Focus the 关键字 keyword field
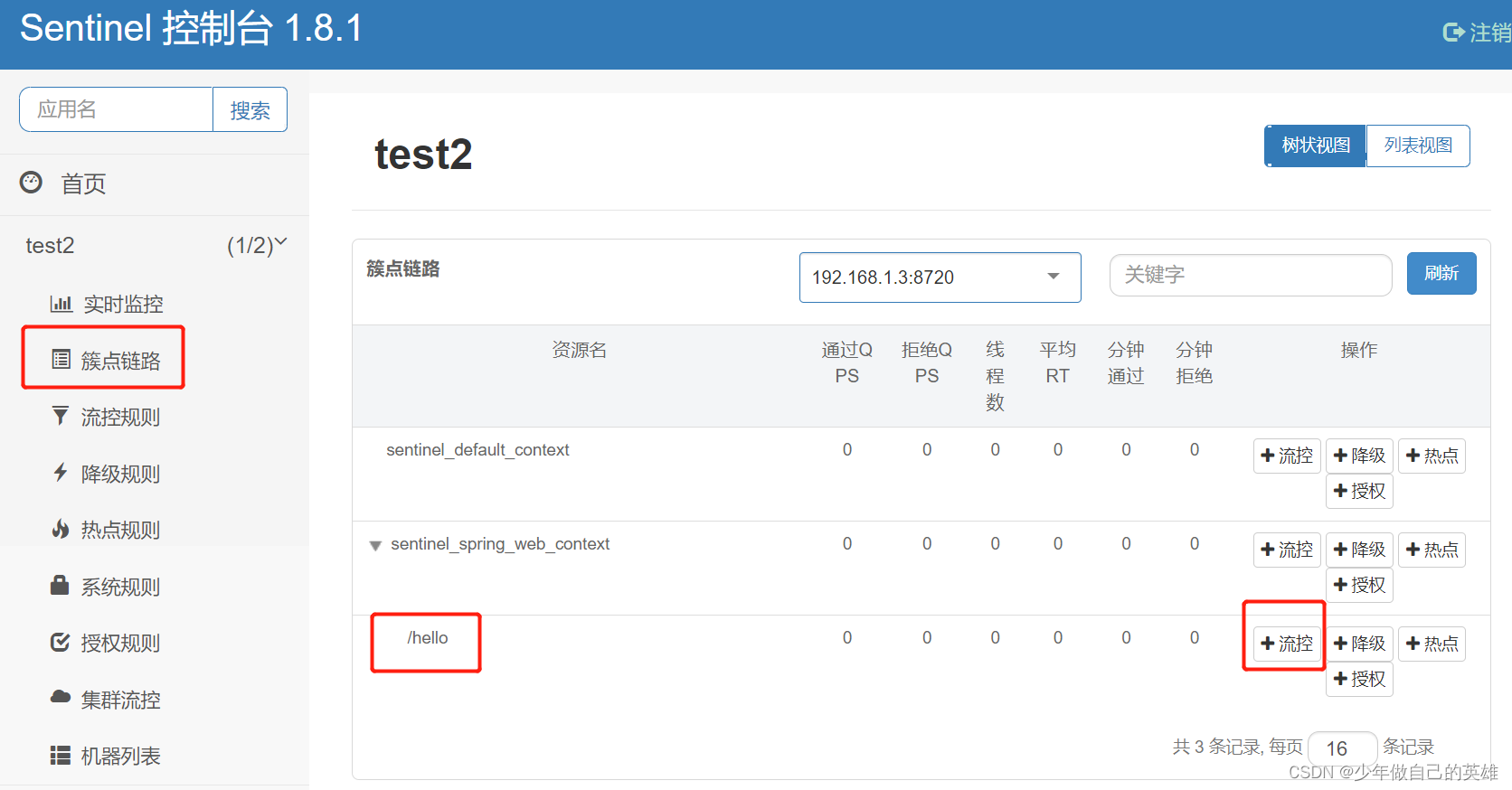Viewport: 1512px width, 790px height. (1251, 275)
